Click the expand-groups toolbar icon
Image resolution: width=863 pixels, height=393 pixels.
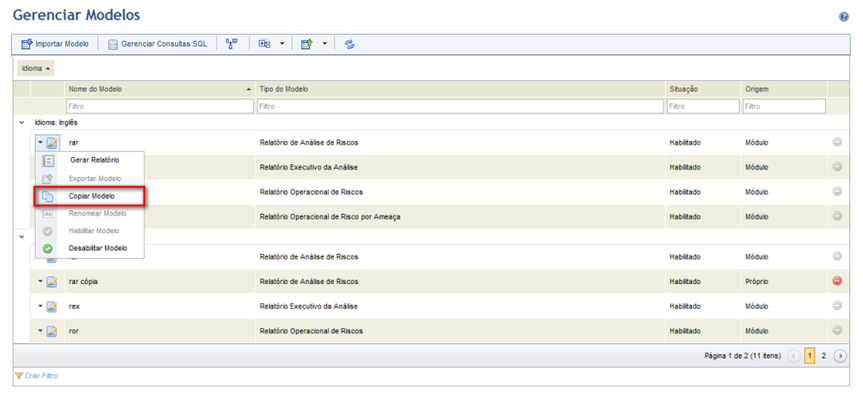(265, 44)
